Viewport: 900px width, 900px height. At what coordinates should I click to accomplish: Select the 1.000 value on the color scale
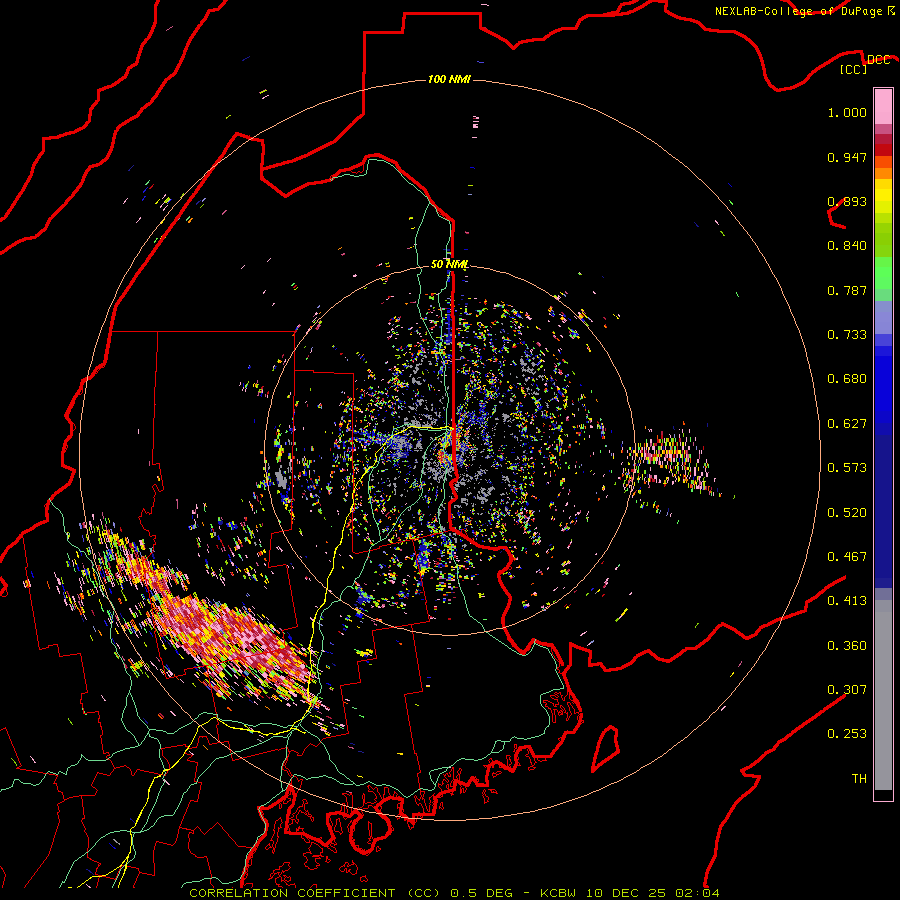pyautogui.click(x=847, y=112)
